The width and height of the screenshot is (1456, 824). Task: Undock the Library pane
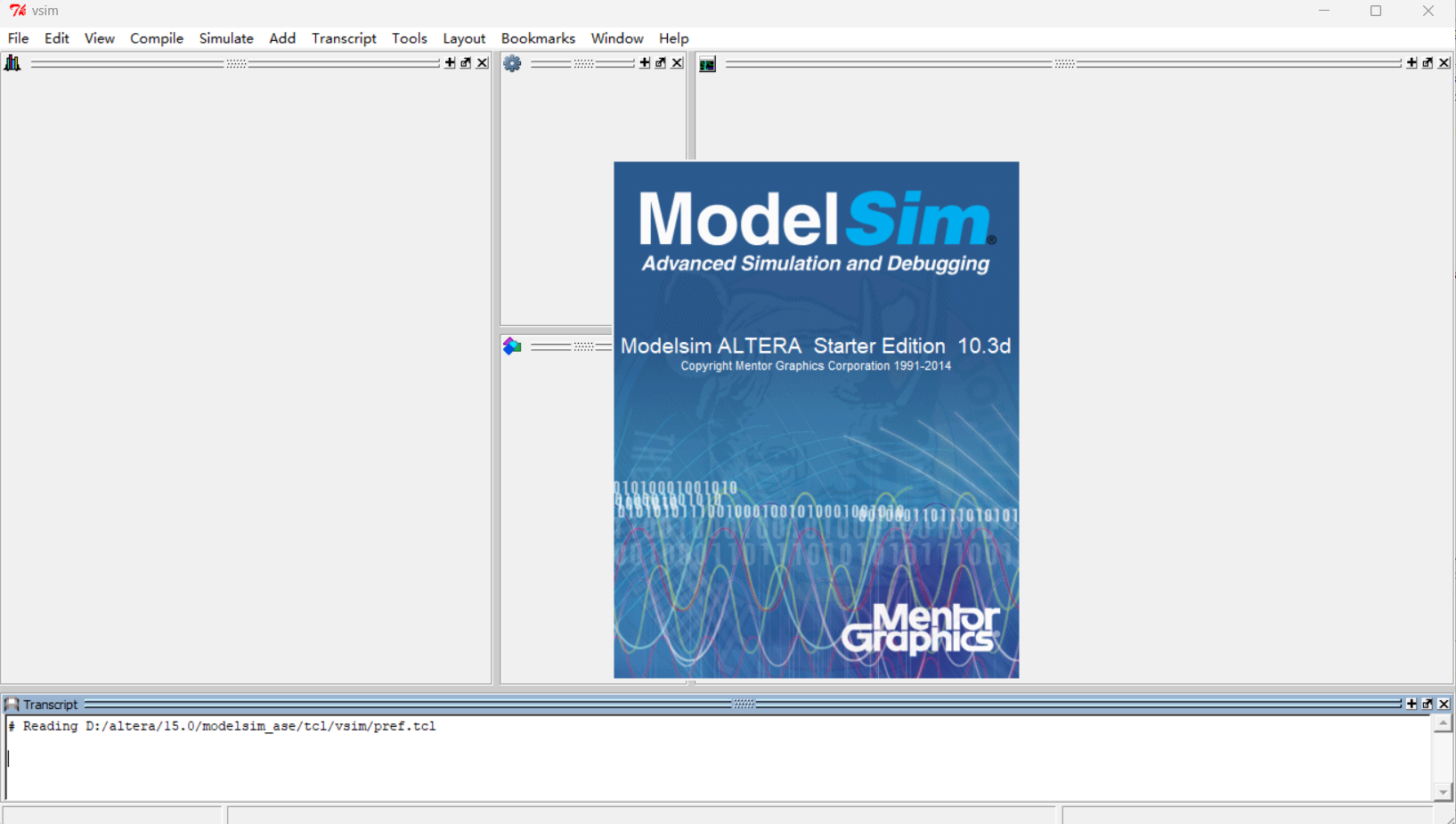(x=466, y=63)
